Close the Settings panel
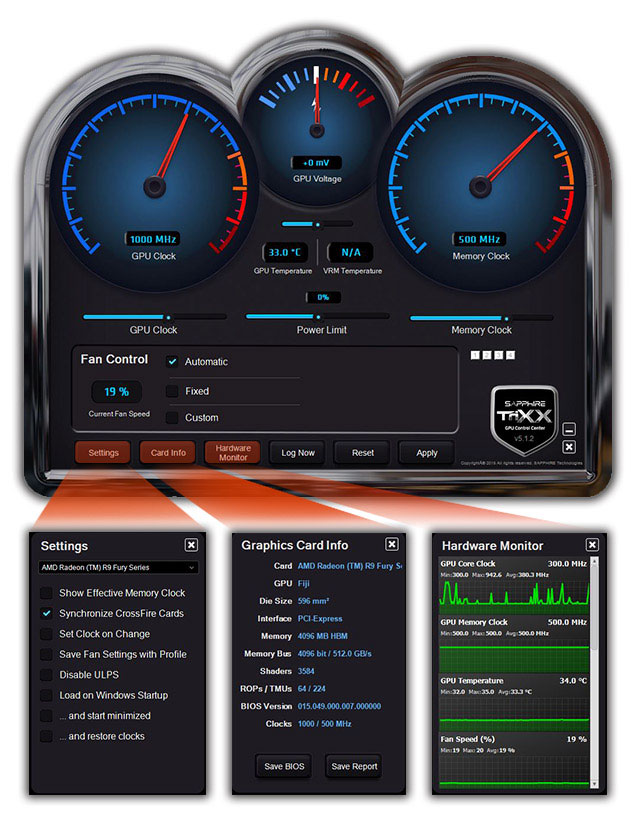This screenshot has height=818, width=631. (191, 545)
